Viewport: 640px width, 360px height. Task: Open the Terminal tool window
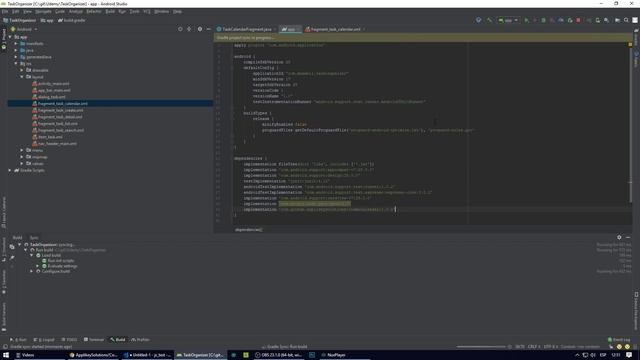click(x=94, y=340)
